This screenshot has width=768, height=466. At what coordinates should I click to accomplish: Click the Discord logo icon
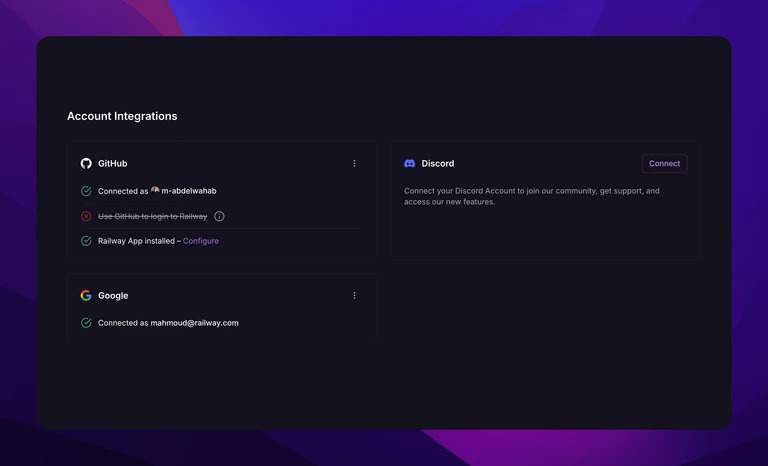click(409, 164)
